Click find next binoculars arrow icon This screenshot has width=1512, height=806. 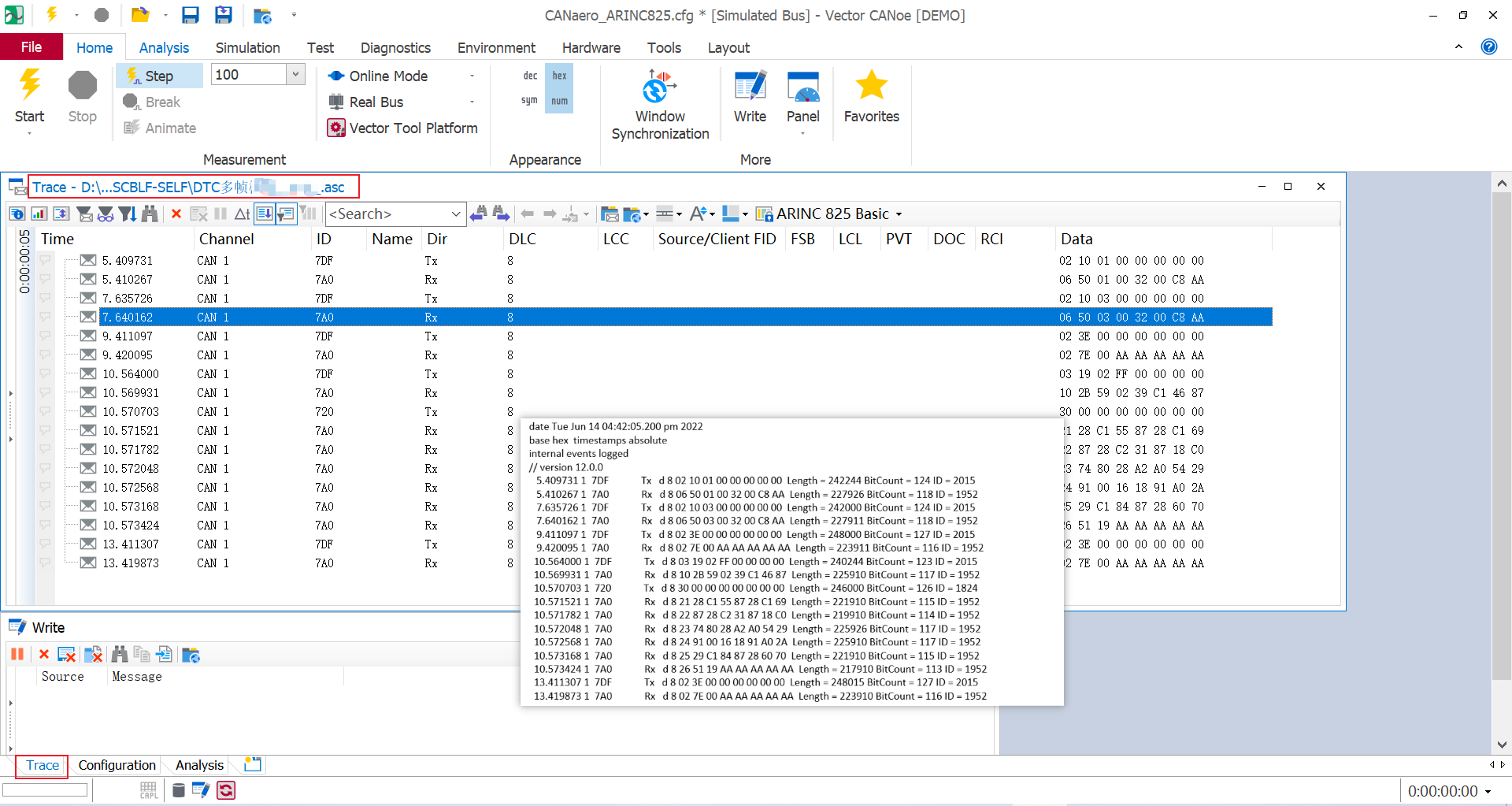pos(501,214)
